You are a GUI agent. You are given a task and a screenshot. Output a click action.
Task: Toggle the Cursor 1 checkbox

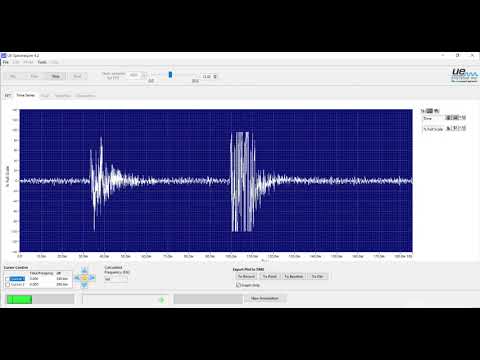tap(7, 279)
